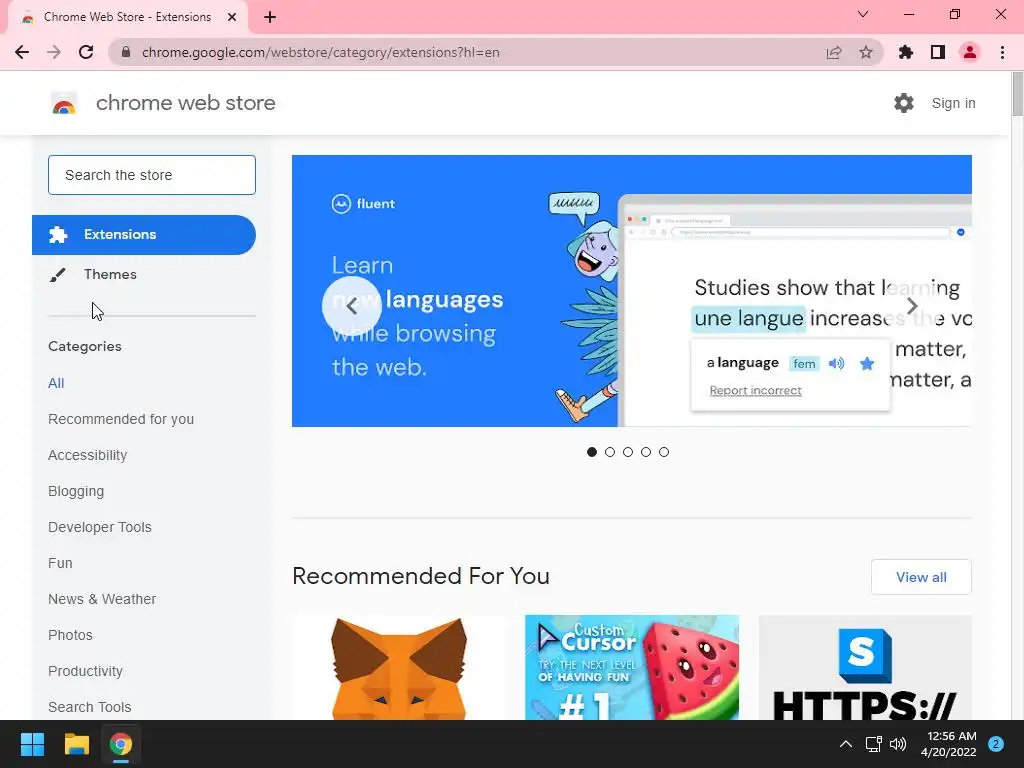Close the Chrome Web Store tab
This screenshot has width=1024, height=768.
(232, 17)
